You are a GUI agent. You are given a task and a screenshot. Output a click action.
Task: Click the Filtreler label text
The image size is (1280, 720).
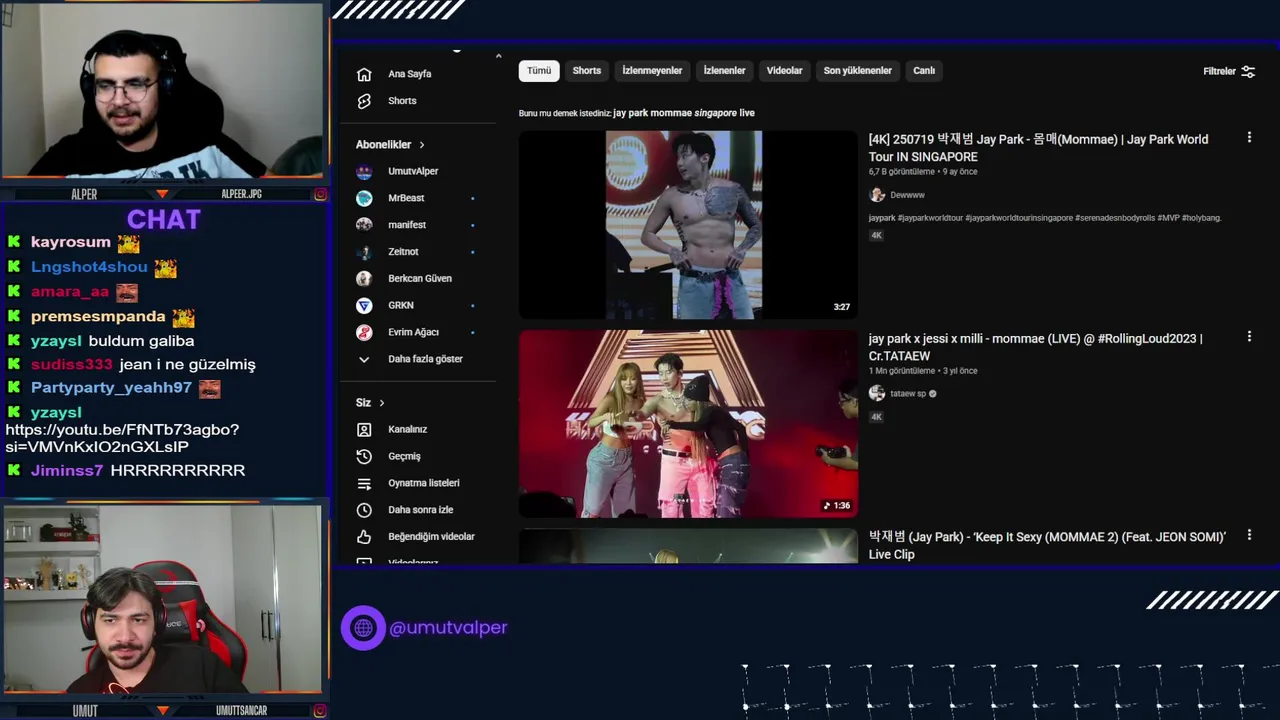pos(1219,72)
